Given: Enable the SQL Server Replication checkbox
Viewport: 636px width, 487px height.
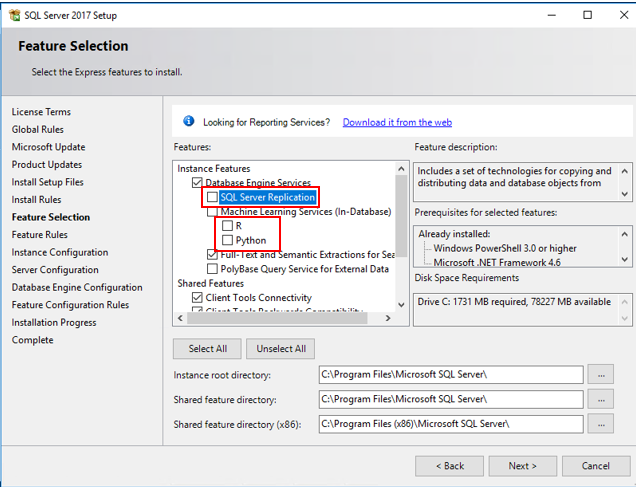Looking at the screenshot, I should click(x=212, y=198).
